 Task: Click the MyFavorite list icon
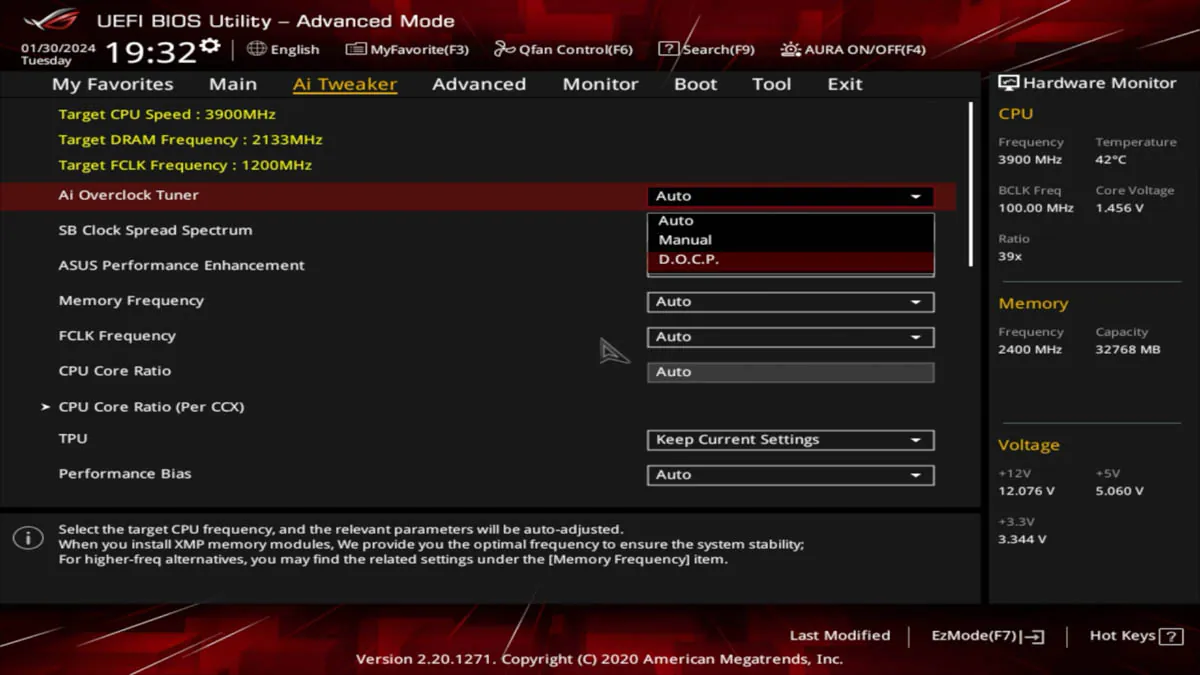tap(356, 49)
